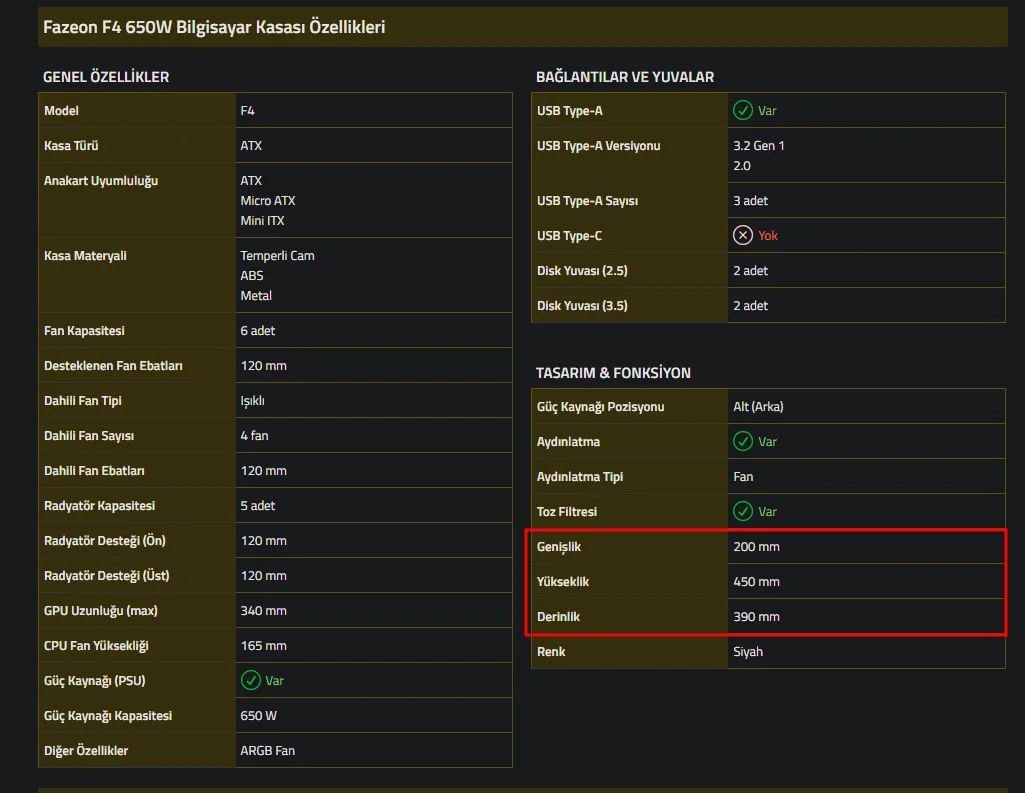Click the 'Siyah' color value
1025x793 pixels.
point(748,652)
